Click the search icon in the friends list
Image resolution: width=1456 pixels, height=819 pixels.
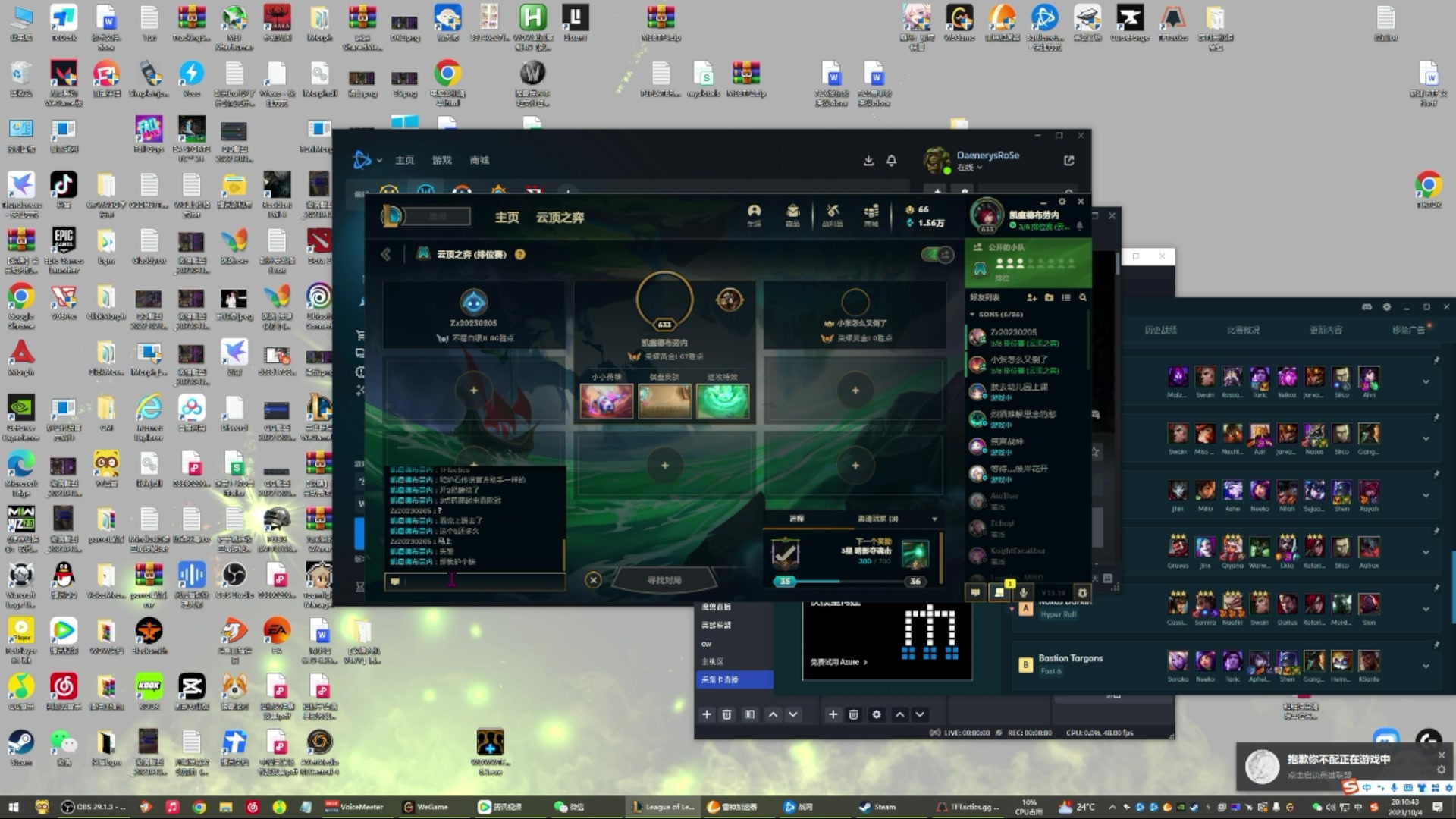(x=1083, y=297)
